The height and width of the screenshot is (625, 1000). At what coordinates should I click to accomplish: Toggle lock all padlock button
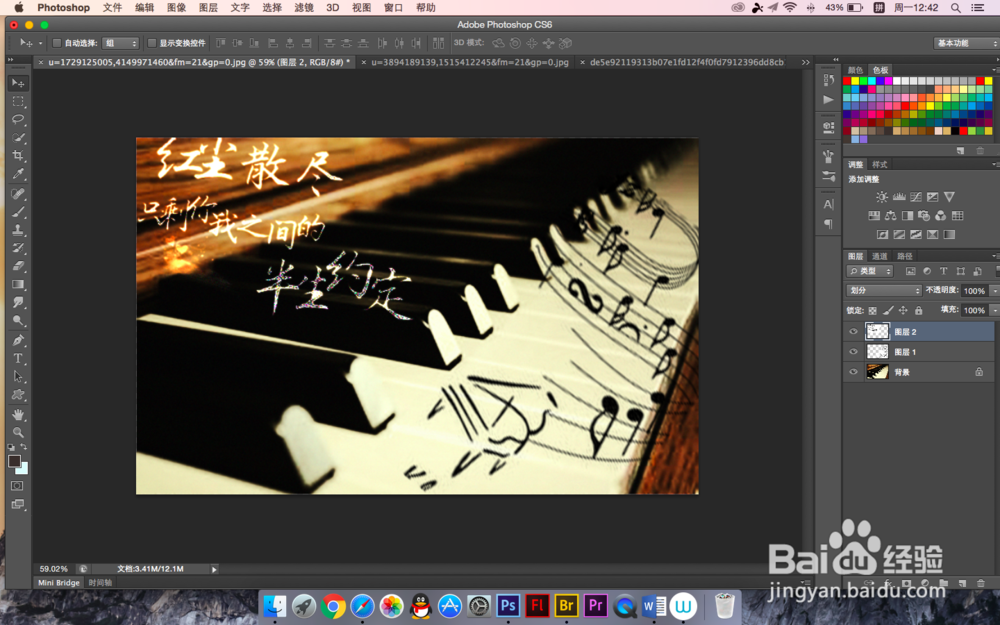tap(918, 311)
